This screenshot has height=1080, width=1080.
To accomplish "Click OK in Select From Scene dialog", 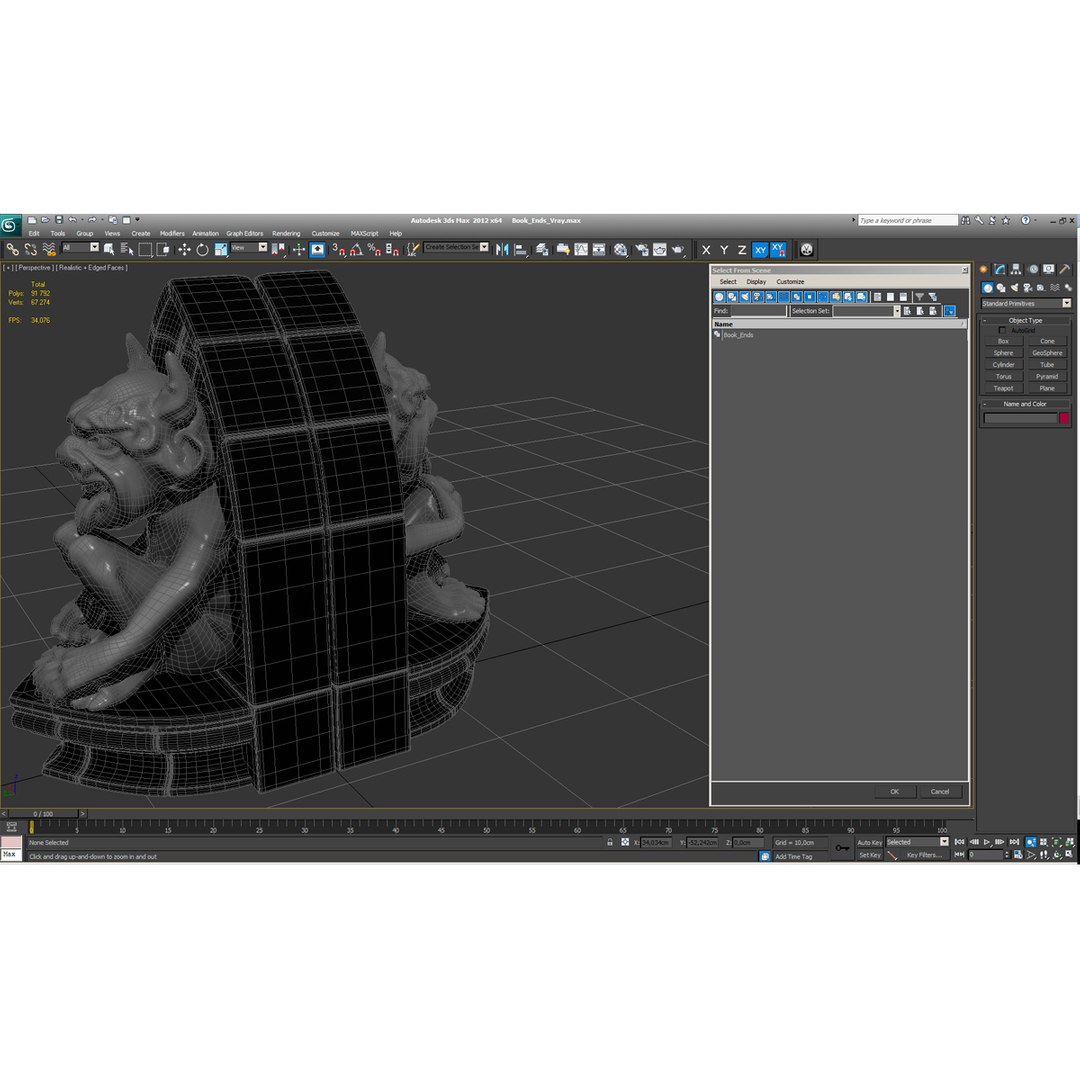I will (x=894, y=791).
